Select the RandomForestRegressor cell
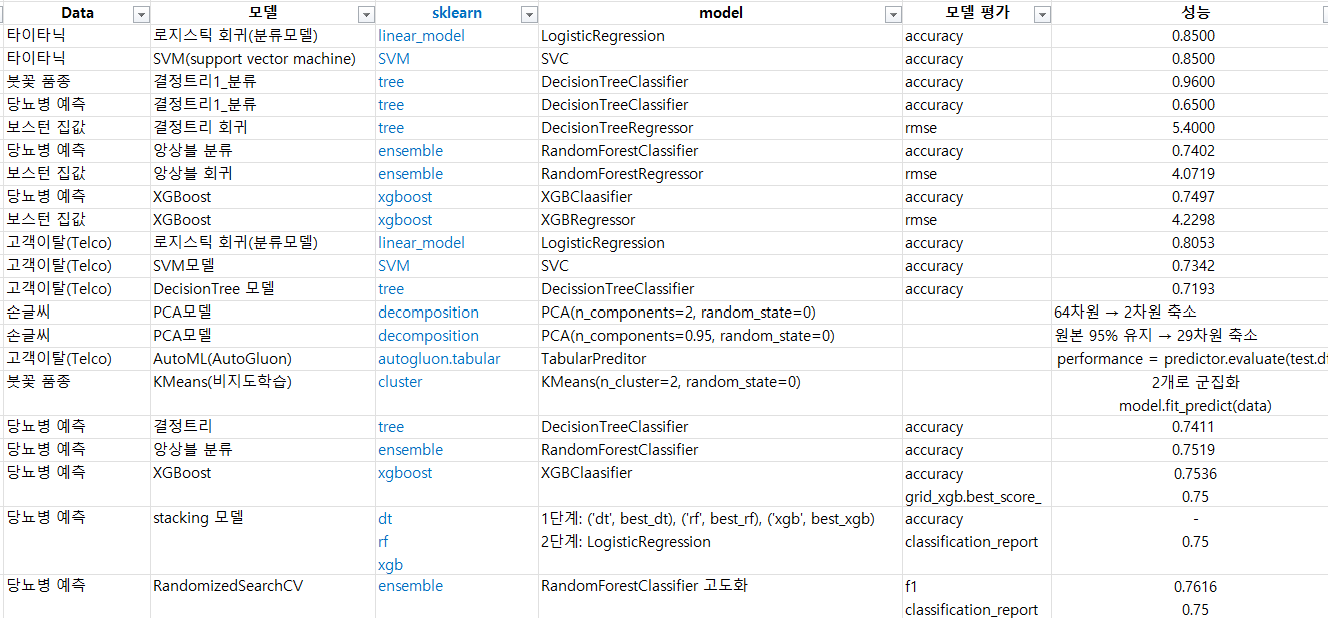This screenshot has width=1328, height=618. (x=720, y=174)
